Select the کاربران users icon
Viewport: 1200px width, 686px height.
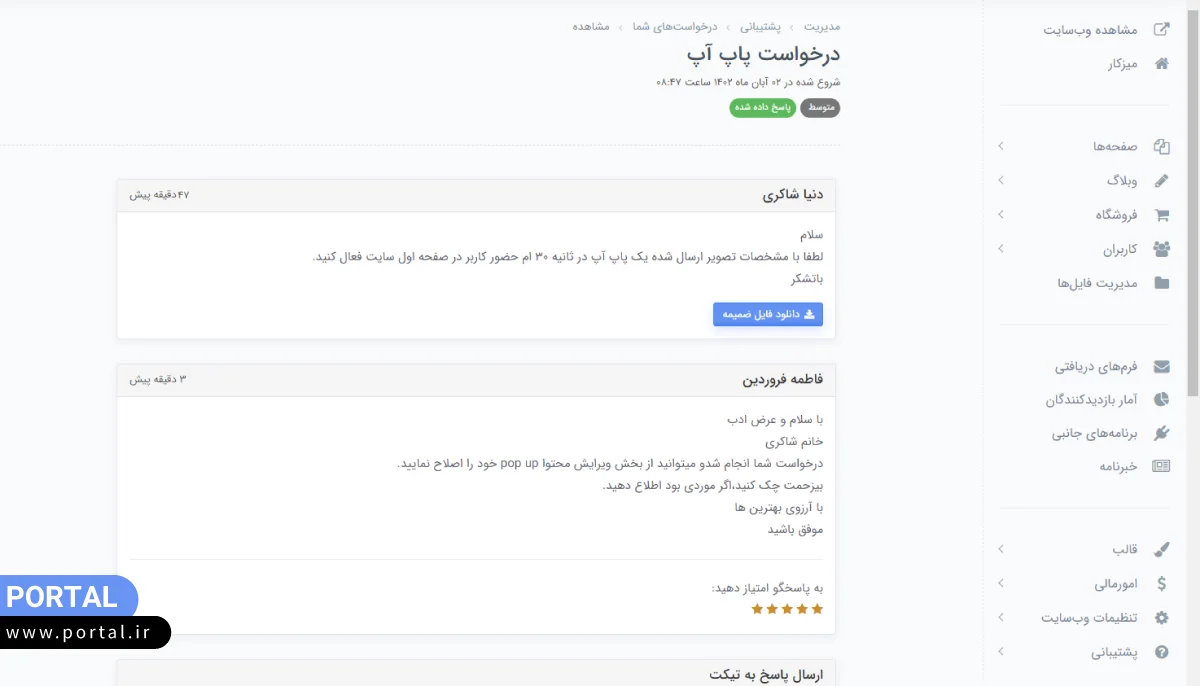pos(1161,249)
